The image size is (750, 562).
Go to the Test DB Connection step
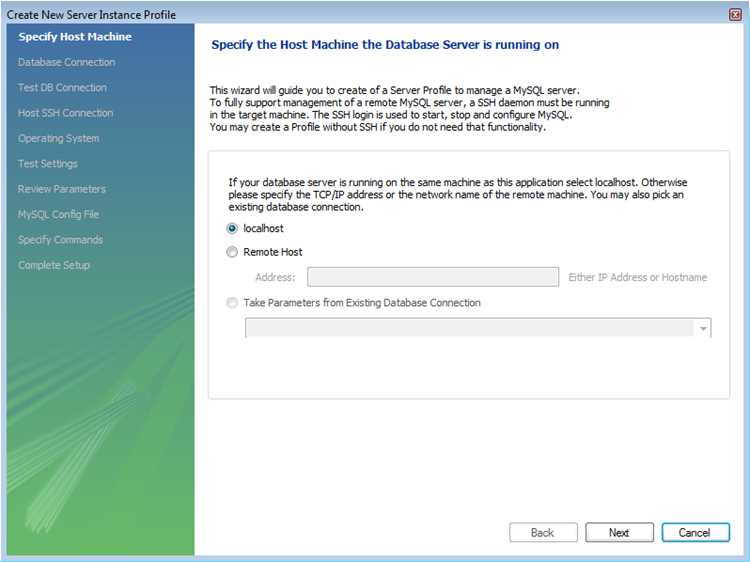[x=62, y=88]
